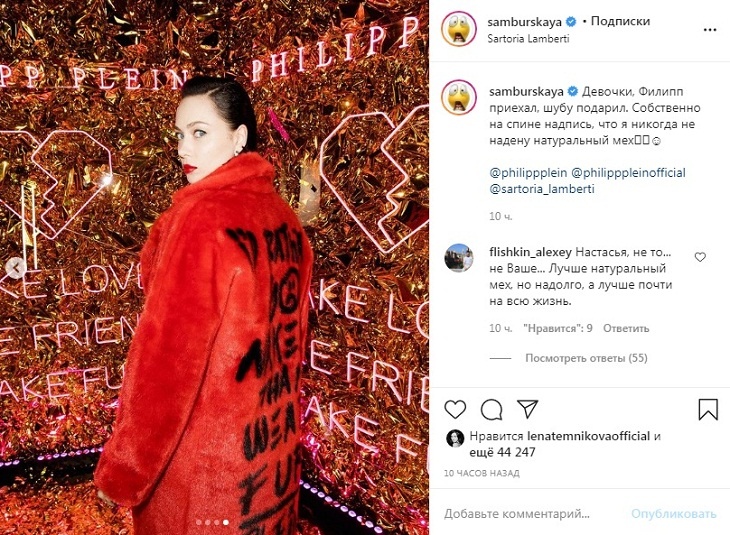Like flishkin_alexey's comment with the small heart
This screenshot has width=730, height=535.
(700, 257)
